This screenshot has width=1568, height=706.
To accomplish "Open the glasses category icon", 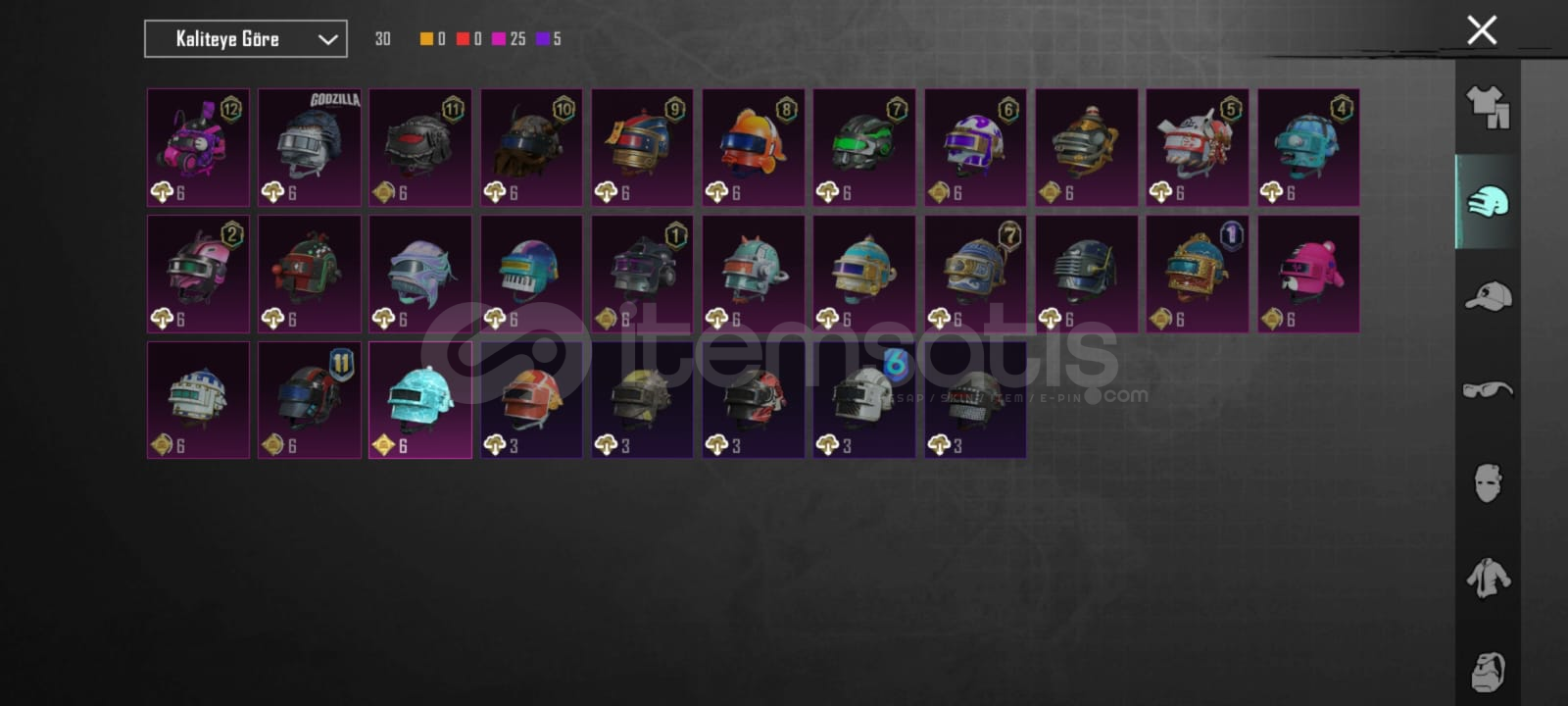I will click(x=1488, y=389).
